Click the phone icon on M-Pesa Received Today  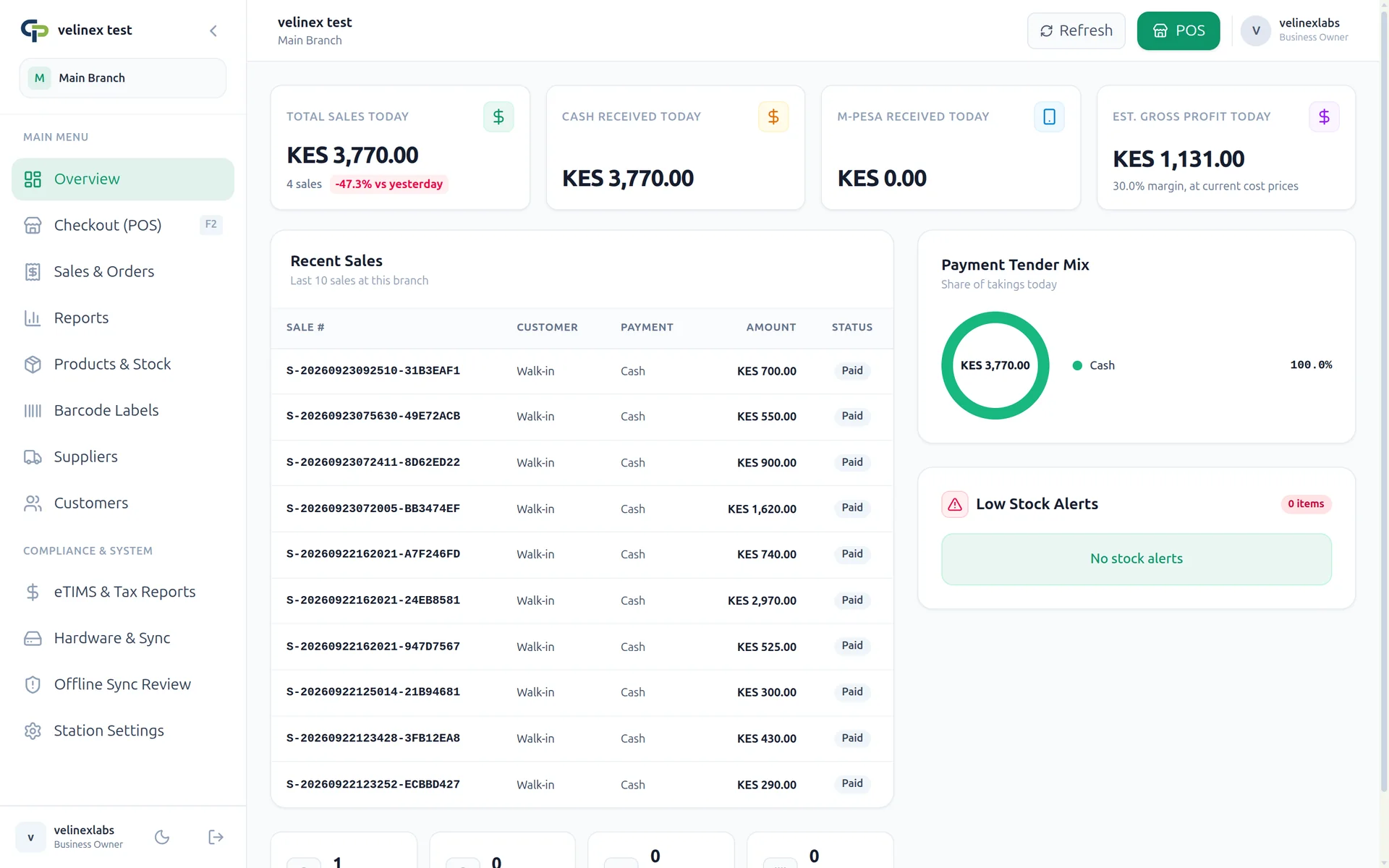[x=1049, y=117]
